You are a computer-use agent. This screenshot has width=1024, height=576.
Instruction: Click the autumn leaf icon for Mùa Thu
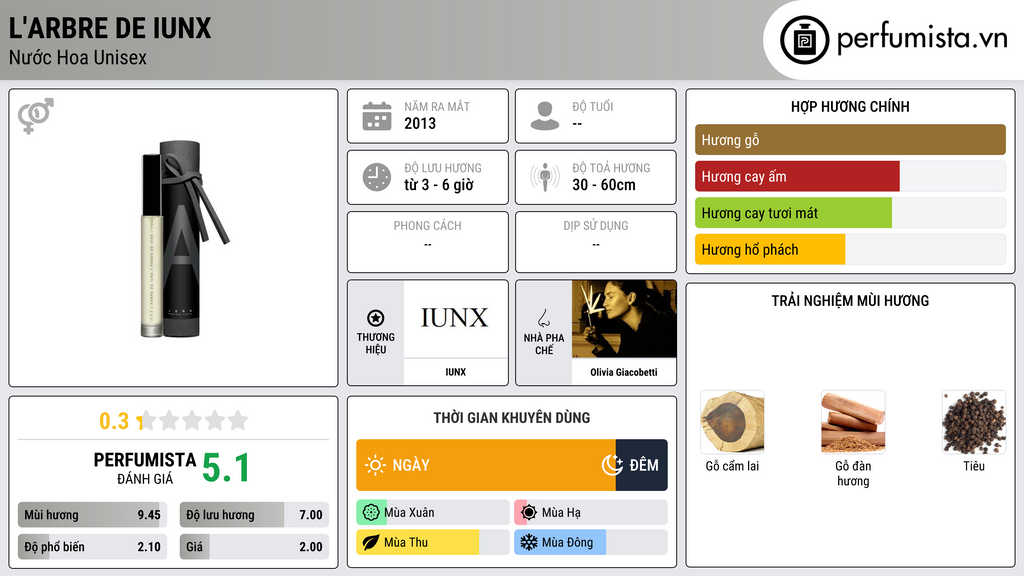pos(371,542)
